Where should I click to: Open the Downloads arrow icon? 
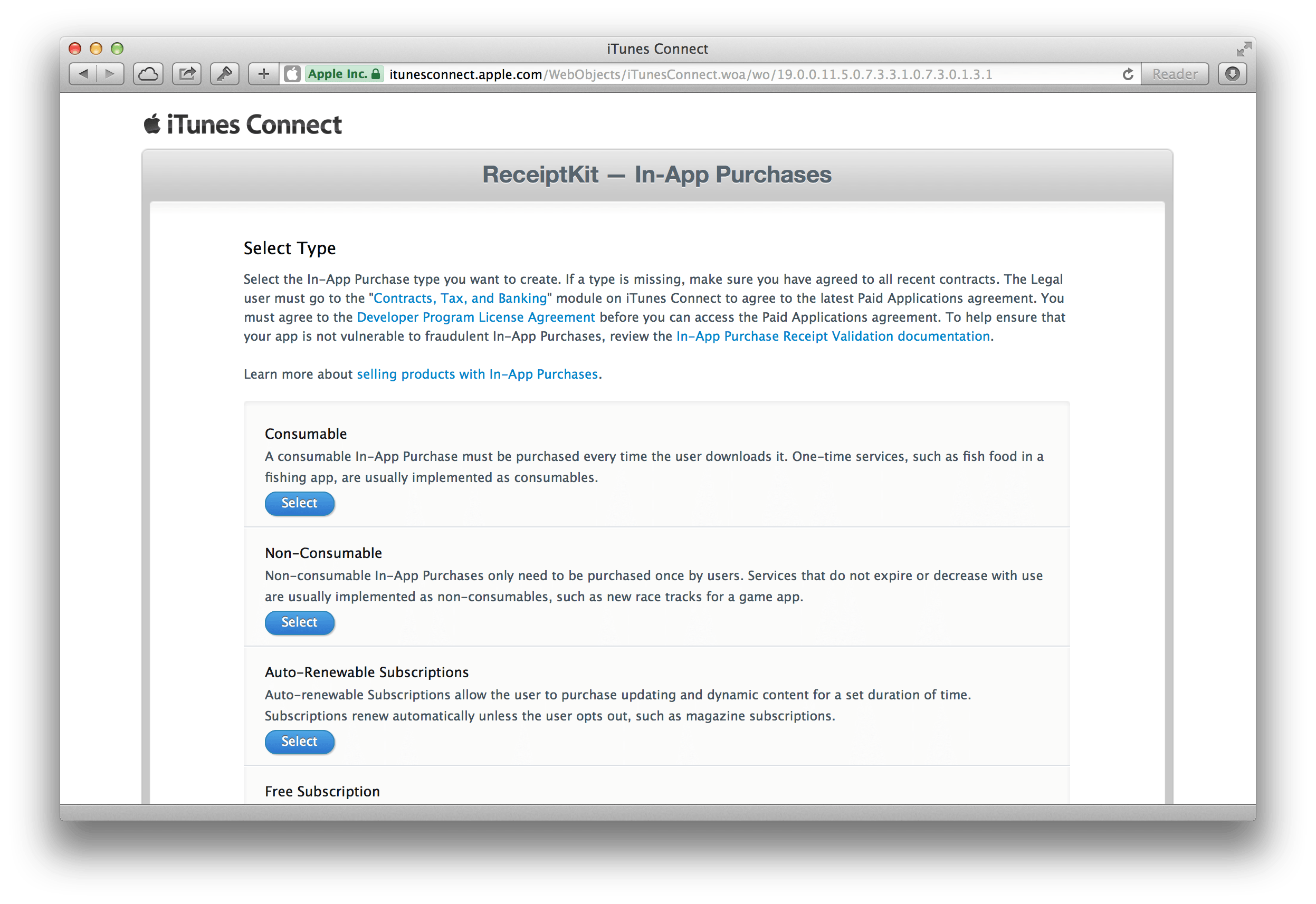[1233, 74]
